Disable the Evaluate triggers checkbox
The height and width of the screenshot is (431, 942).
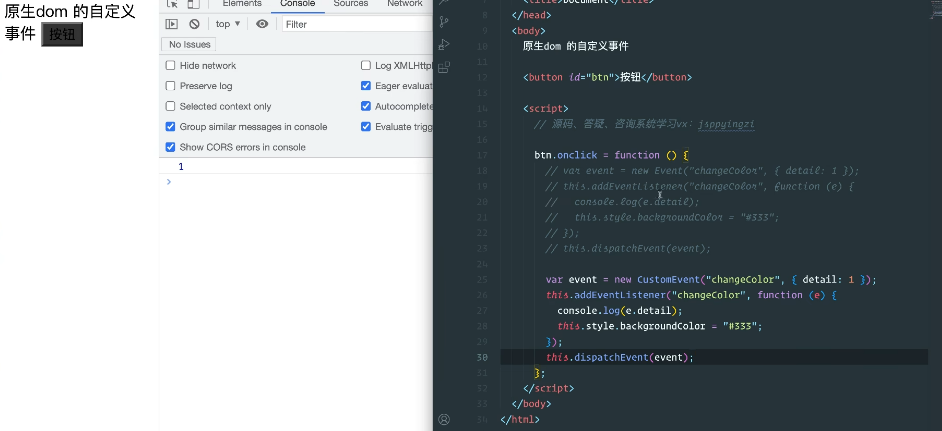[x=366, y=127]
